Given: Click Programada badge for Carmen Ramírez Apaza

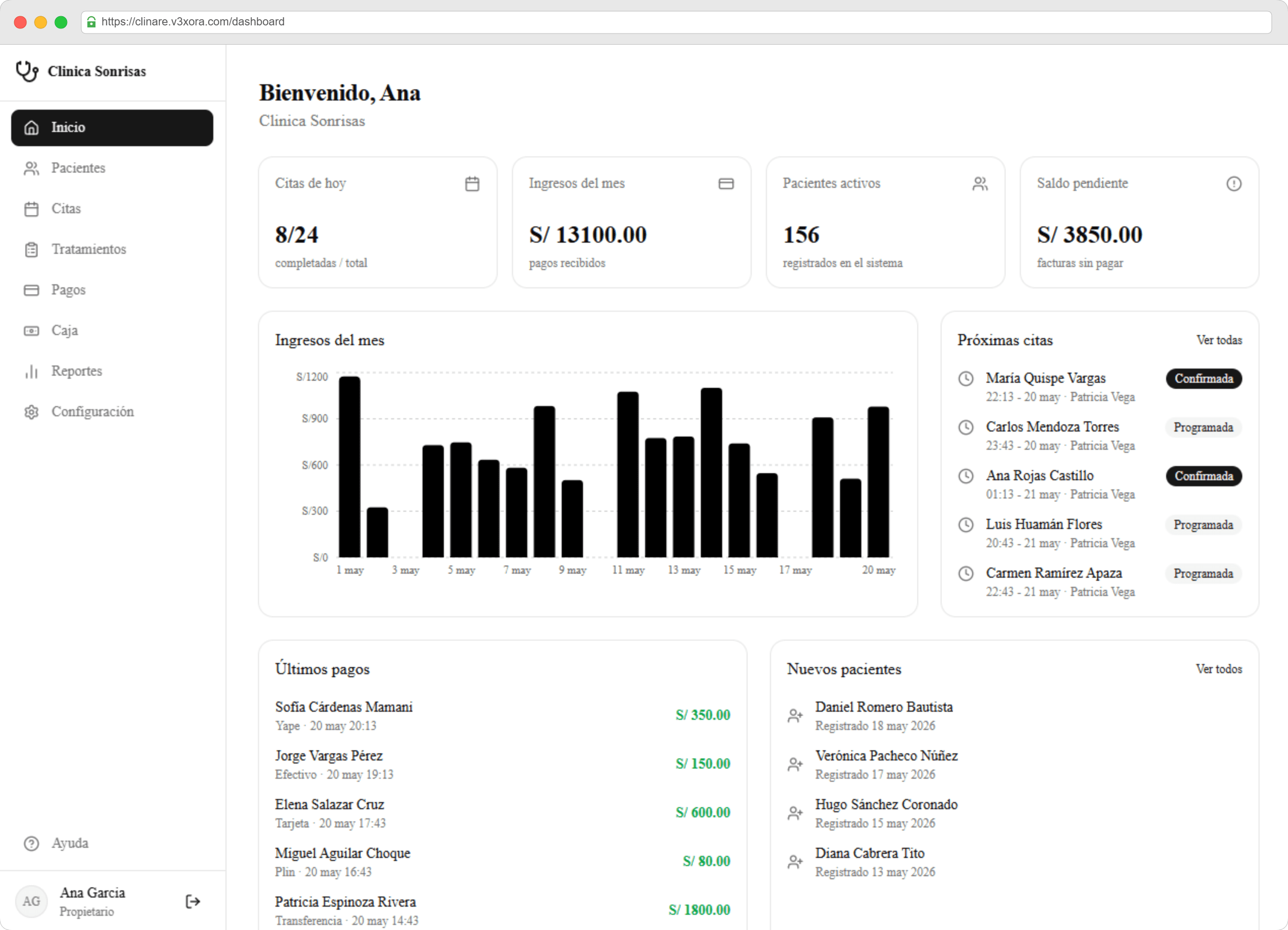Looking at the screenshot, I should [x=1203, y=574].
